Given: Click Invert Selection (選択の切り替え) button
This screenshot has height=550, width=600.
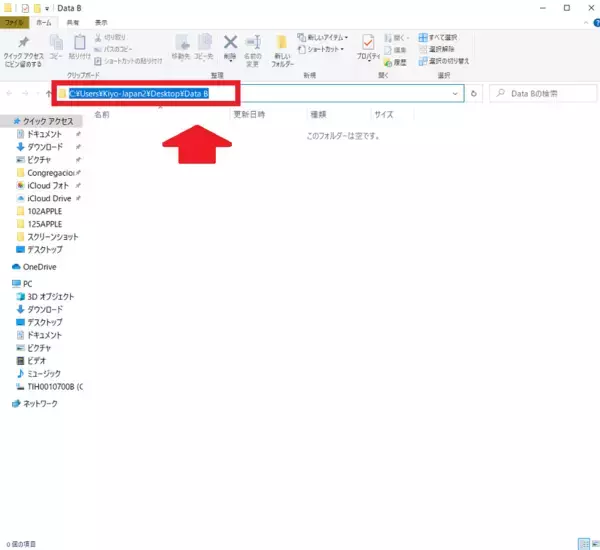Looking at the screenshot, I should click(x=446, y=60).
